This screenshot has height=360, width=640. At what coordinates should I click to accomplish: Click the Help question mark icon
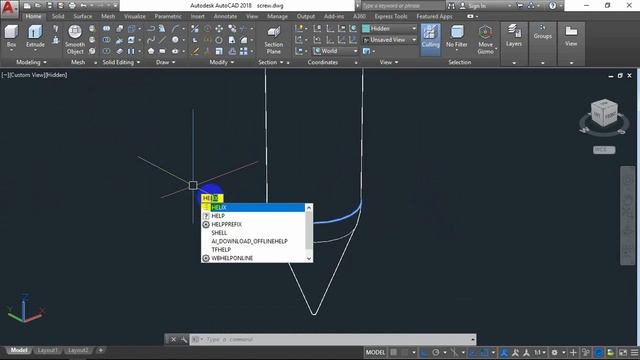(x=552, y=6)
